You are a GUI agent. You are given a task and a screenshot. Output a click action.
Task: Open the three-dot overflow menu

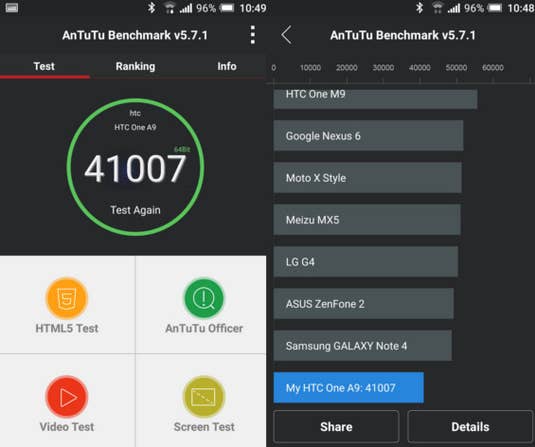[x=252, y=35]
